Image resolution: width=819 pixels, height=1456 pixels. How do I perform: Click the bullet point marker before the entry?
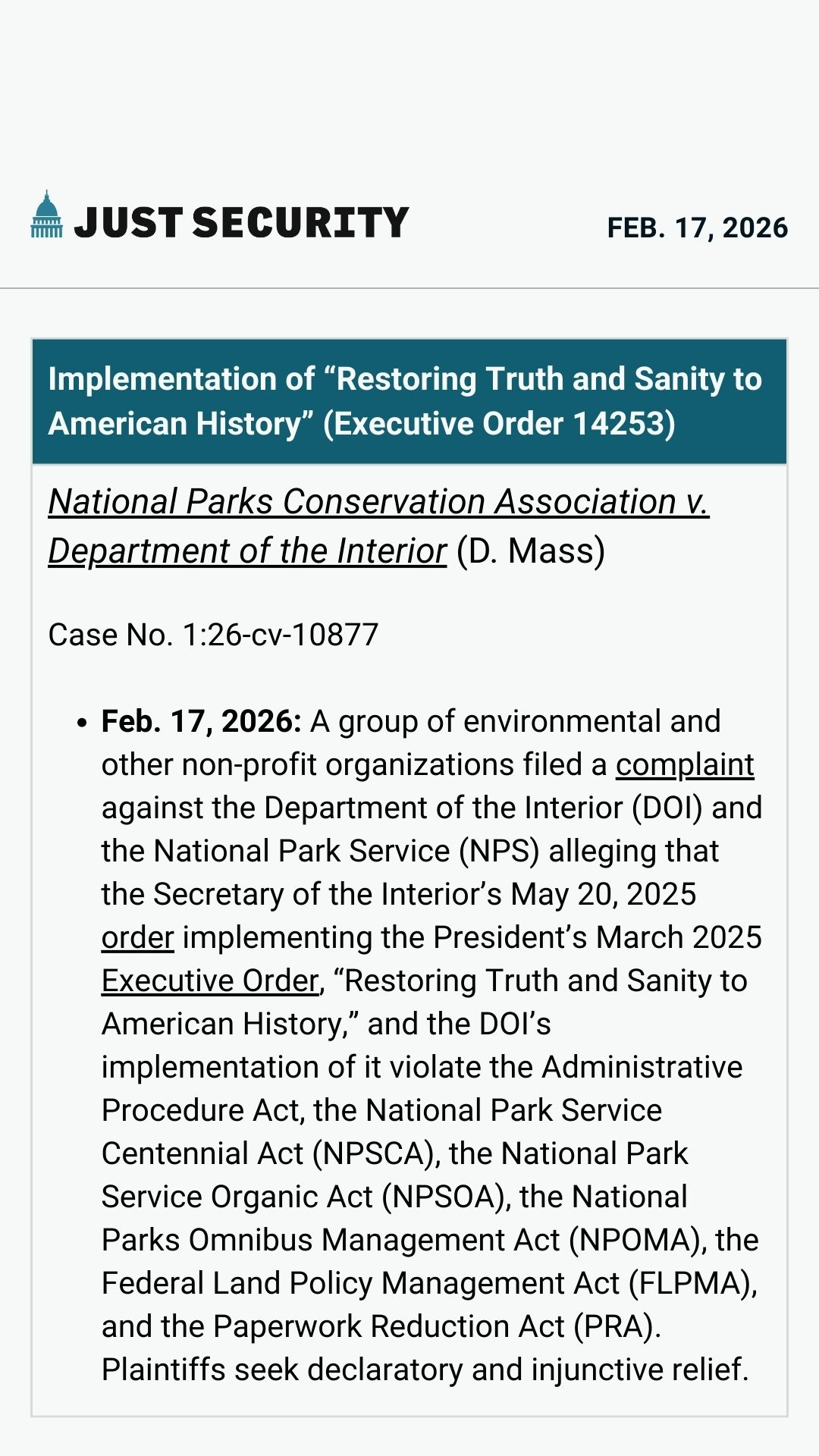point(82,723)
